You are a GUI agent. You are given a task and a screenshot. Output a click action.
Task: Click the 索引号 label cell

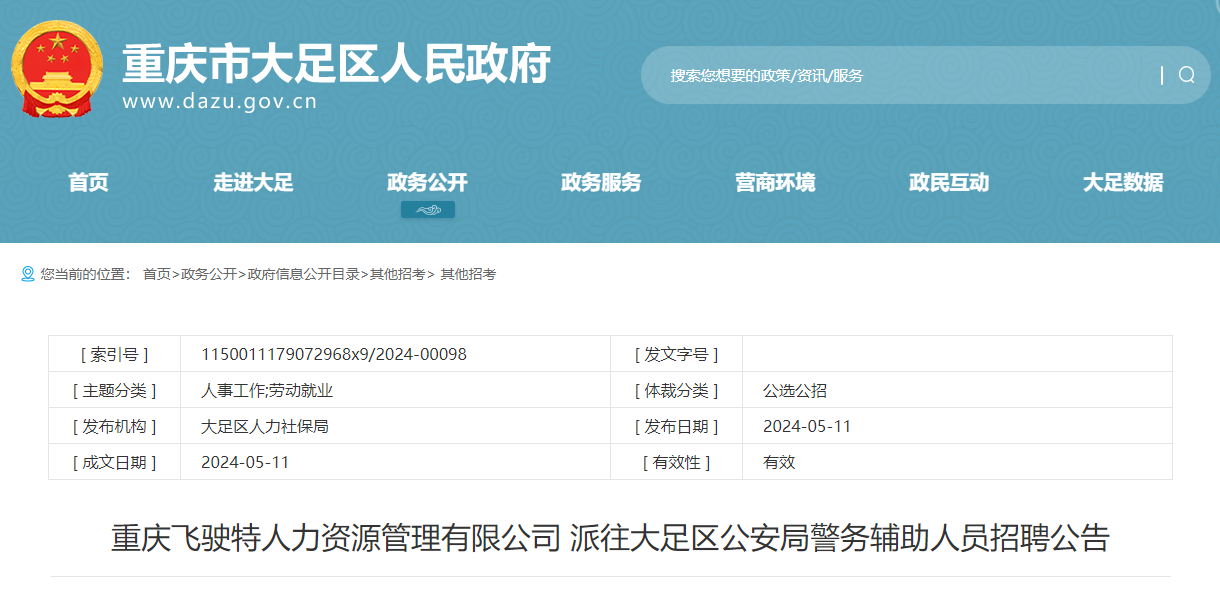point(114,354)
